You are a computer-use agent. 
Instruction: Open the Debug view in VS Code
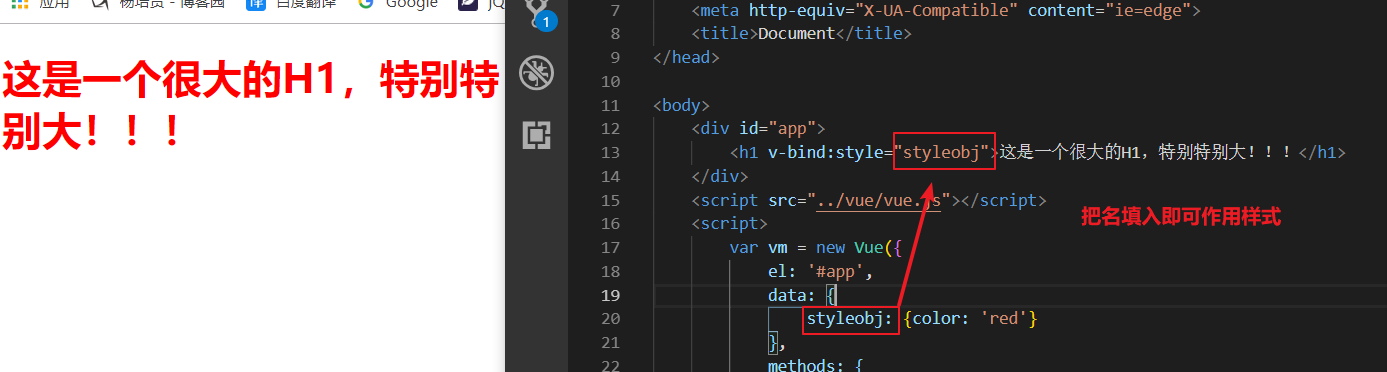point(537,74)
